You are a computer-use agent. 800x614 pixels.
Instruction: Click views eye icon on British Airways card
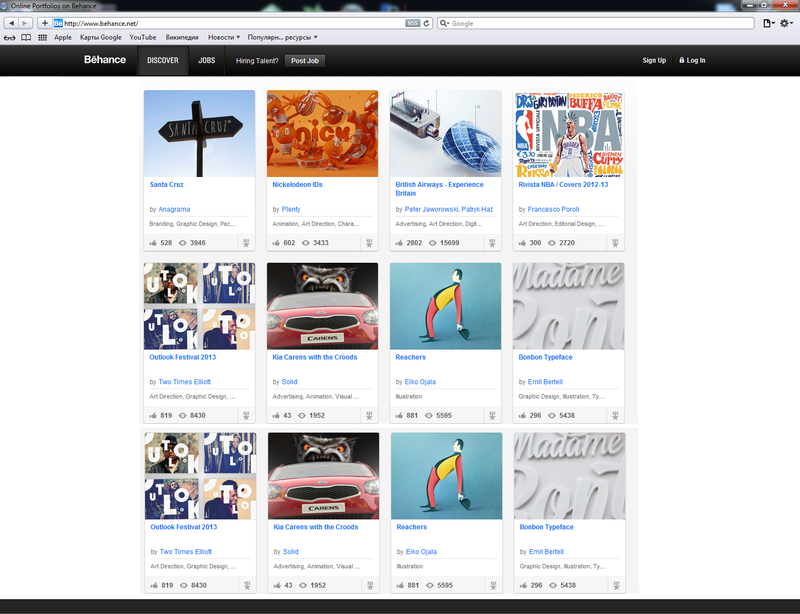click(433, 243)
